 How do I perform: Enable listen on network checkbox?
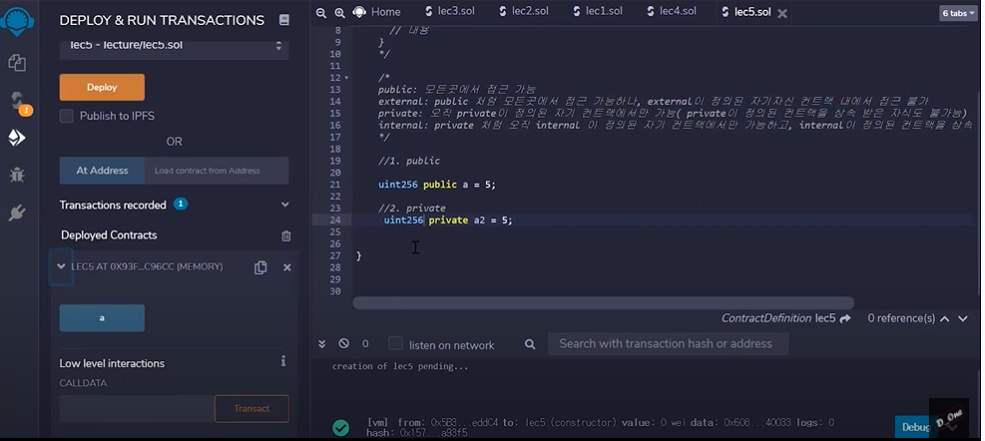pyautogui.click(x=395, y=344)
